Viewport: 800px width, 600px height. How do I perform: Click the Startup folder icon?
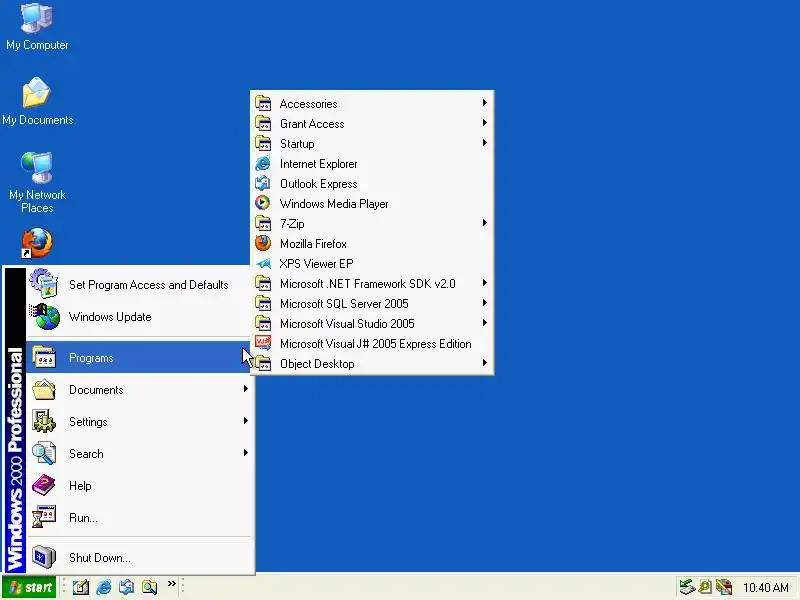(x=263, y=143)
